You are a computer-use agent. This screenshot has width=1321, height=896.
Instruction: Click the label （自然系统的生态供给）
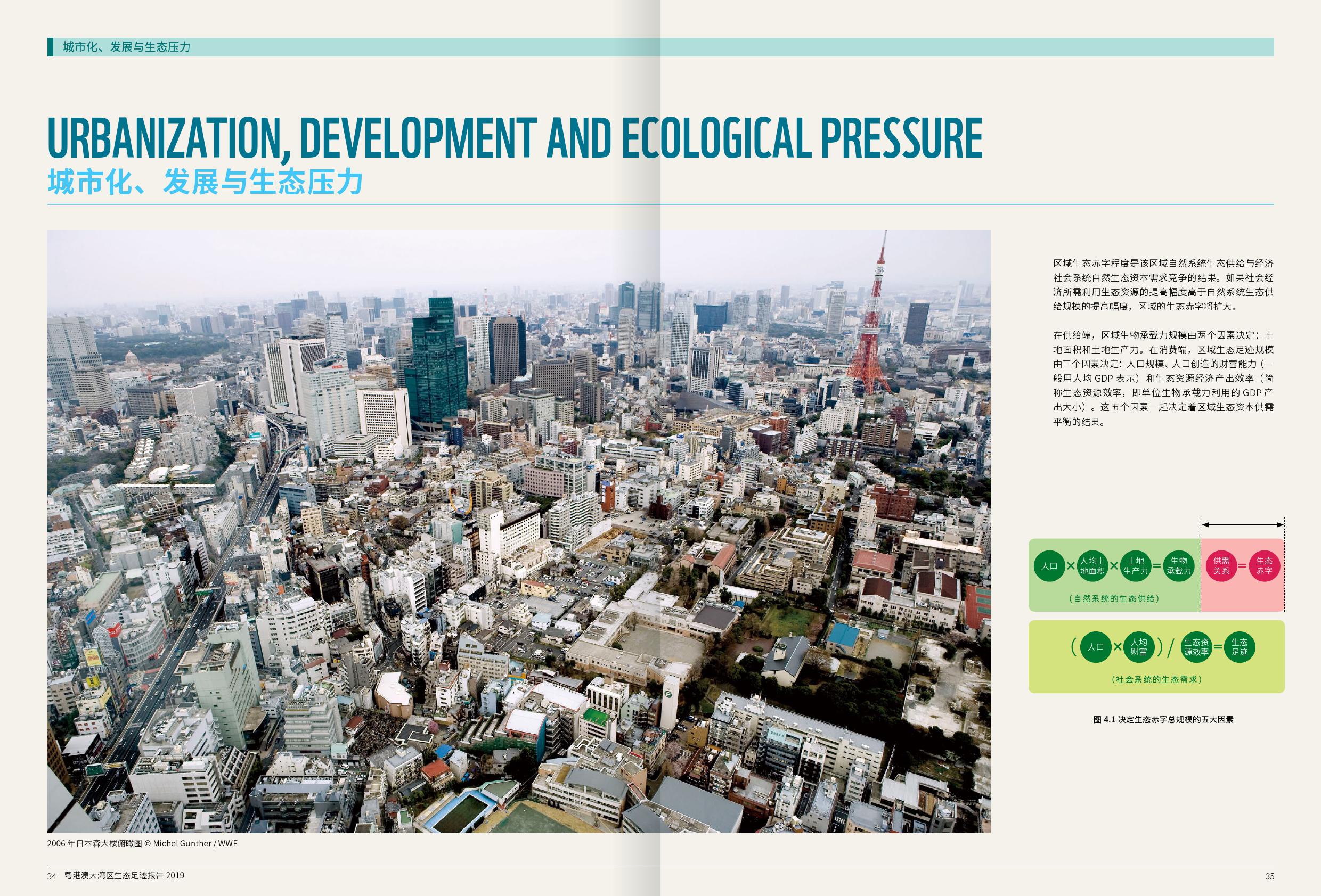click(x=1114, y=598)
